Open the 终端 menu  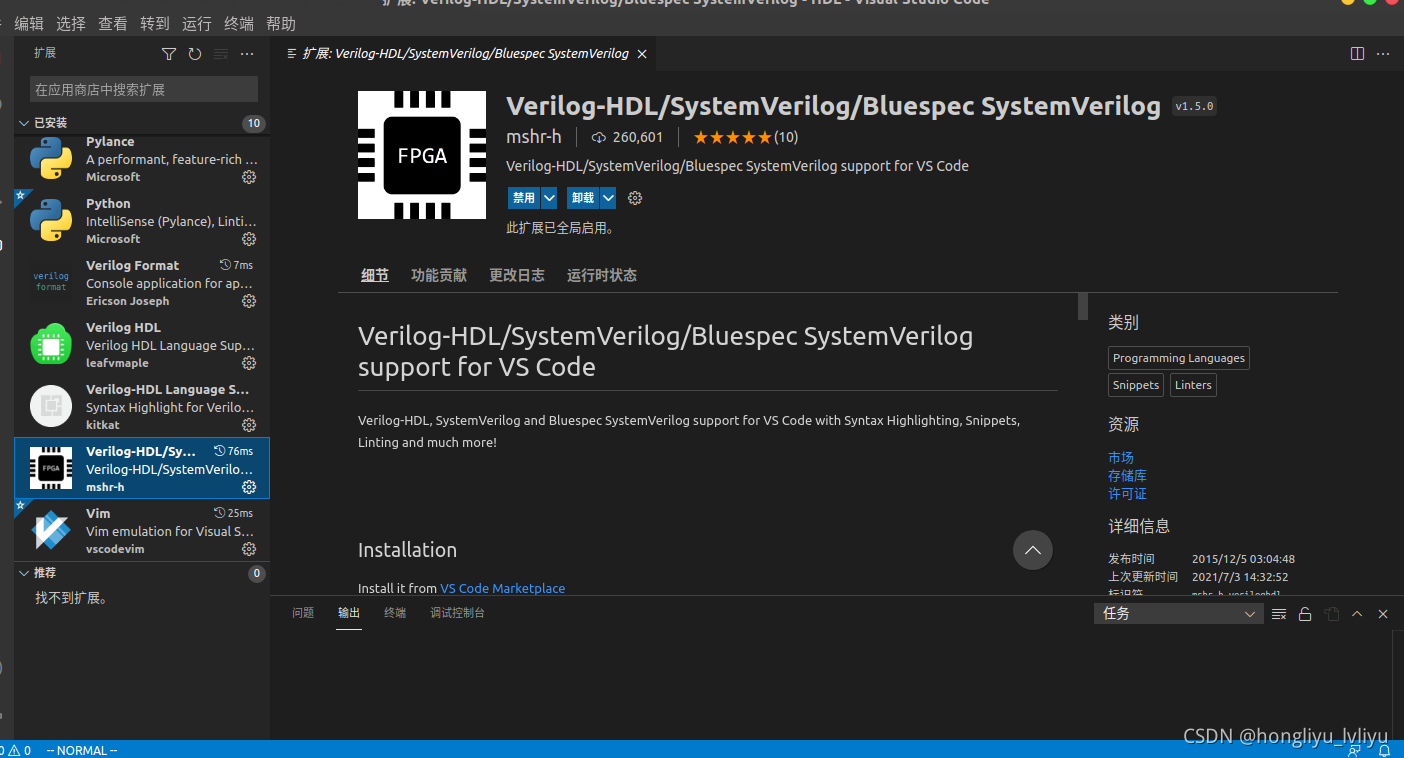click(239, 23)
